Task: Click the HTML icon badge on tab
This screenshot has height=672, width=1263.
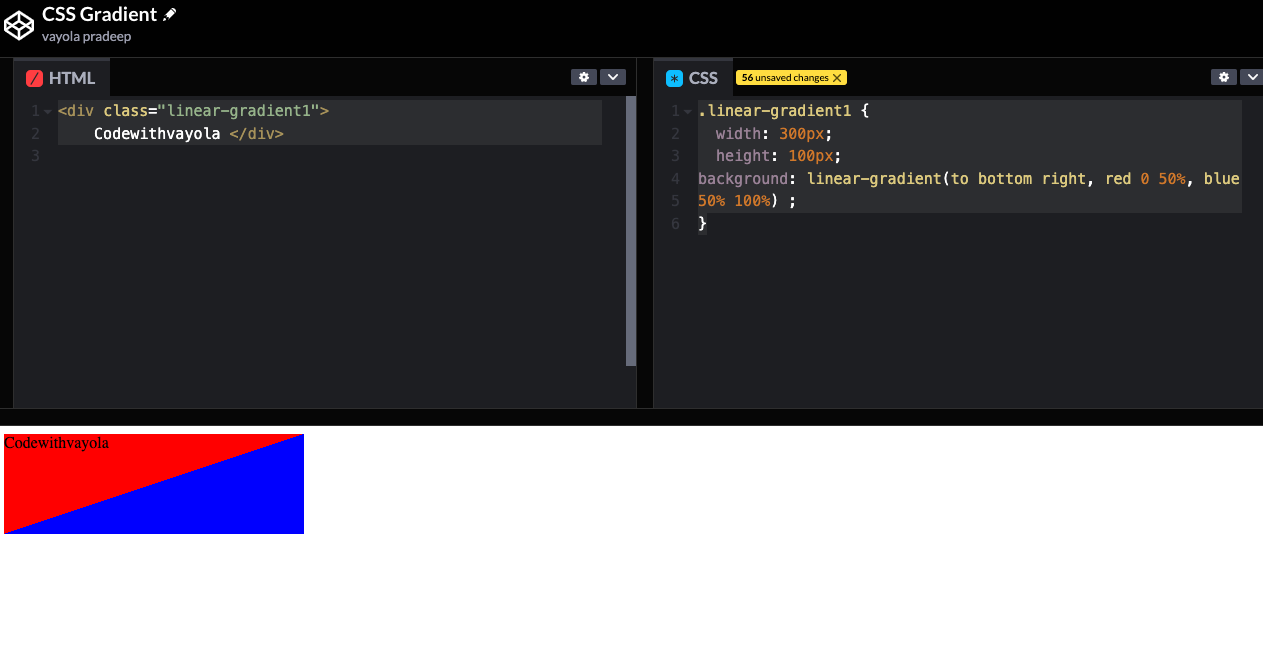Action: [34, 78]
